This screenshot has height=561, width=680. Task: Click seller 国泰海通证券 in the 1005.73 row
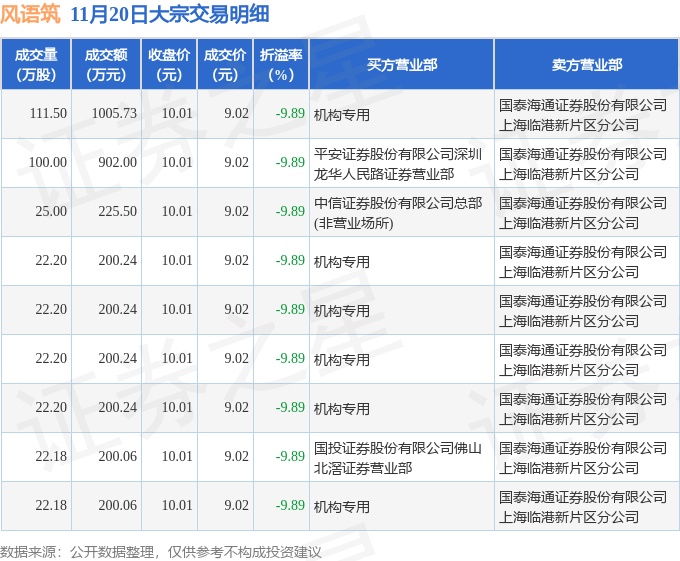pos(583,115)
